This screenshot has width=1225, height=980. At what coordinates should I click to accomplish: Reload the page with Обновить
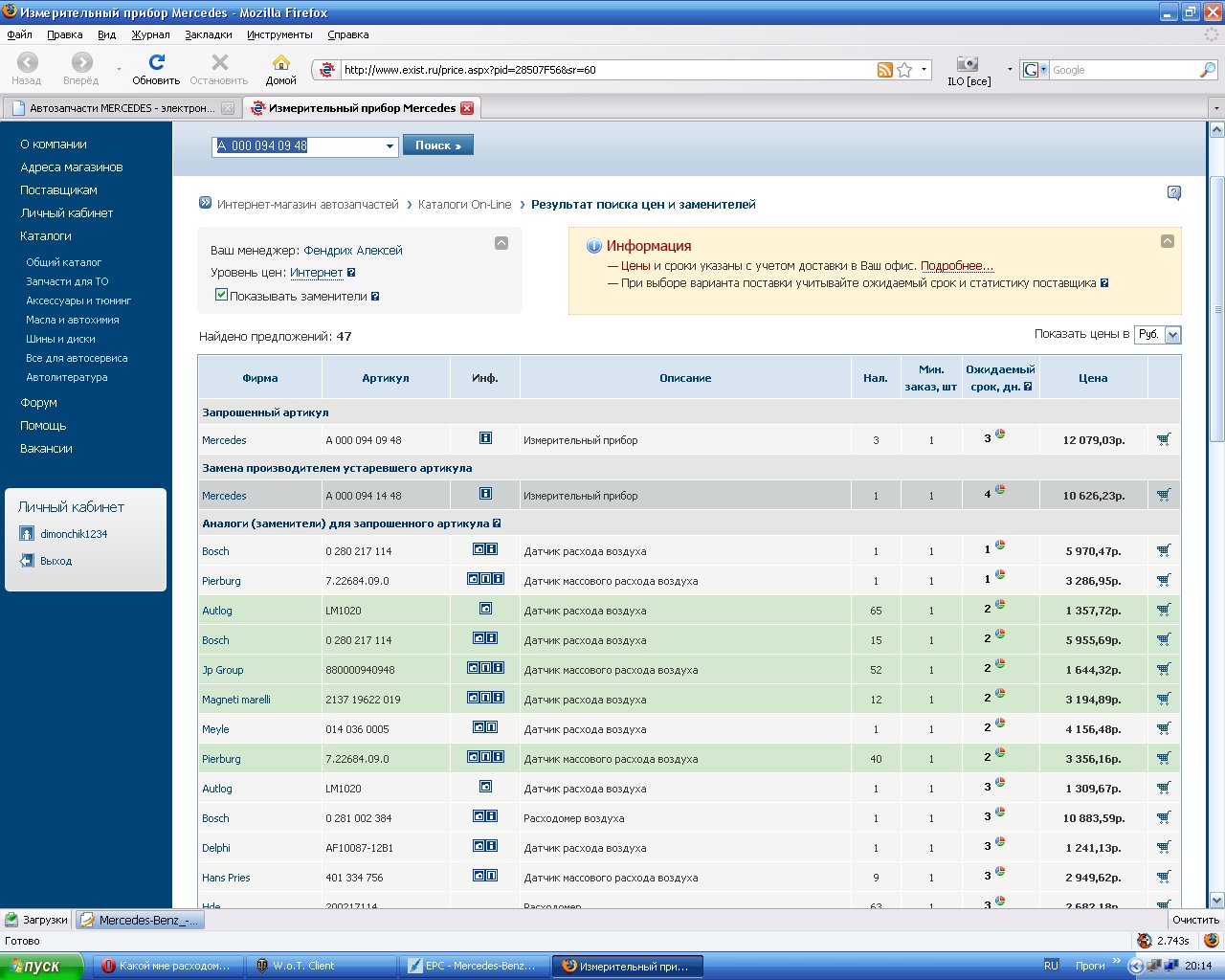pos(156,69)
